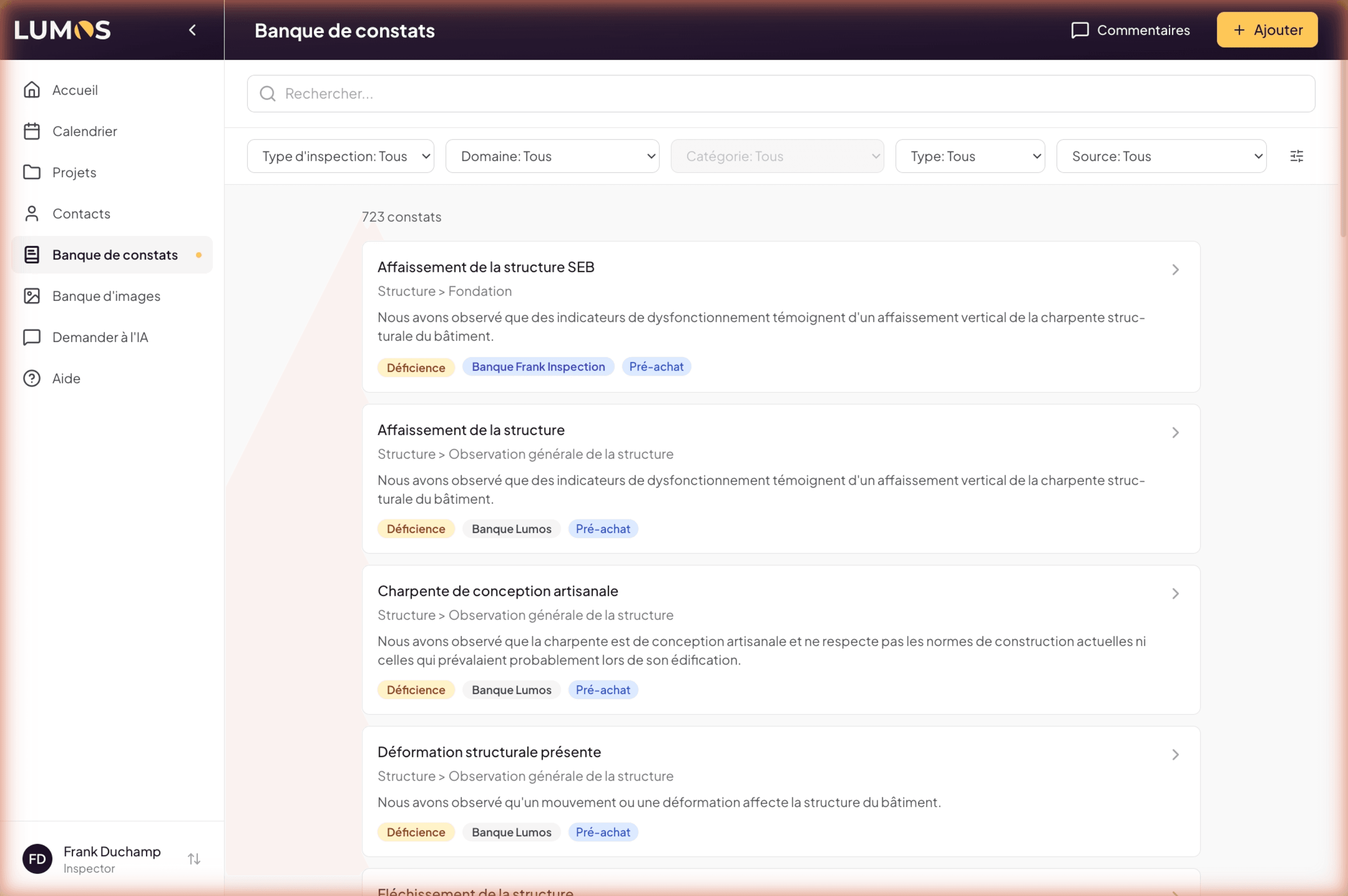Click title 'Charpente de conception artisanale'
Screen dimensions: 1348x896
pos(498,591)
